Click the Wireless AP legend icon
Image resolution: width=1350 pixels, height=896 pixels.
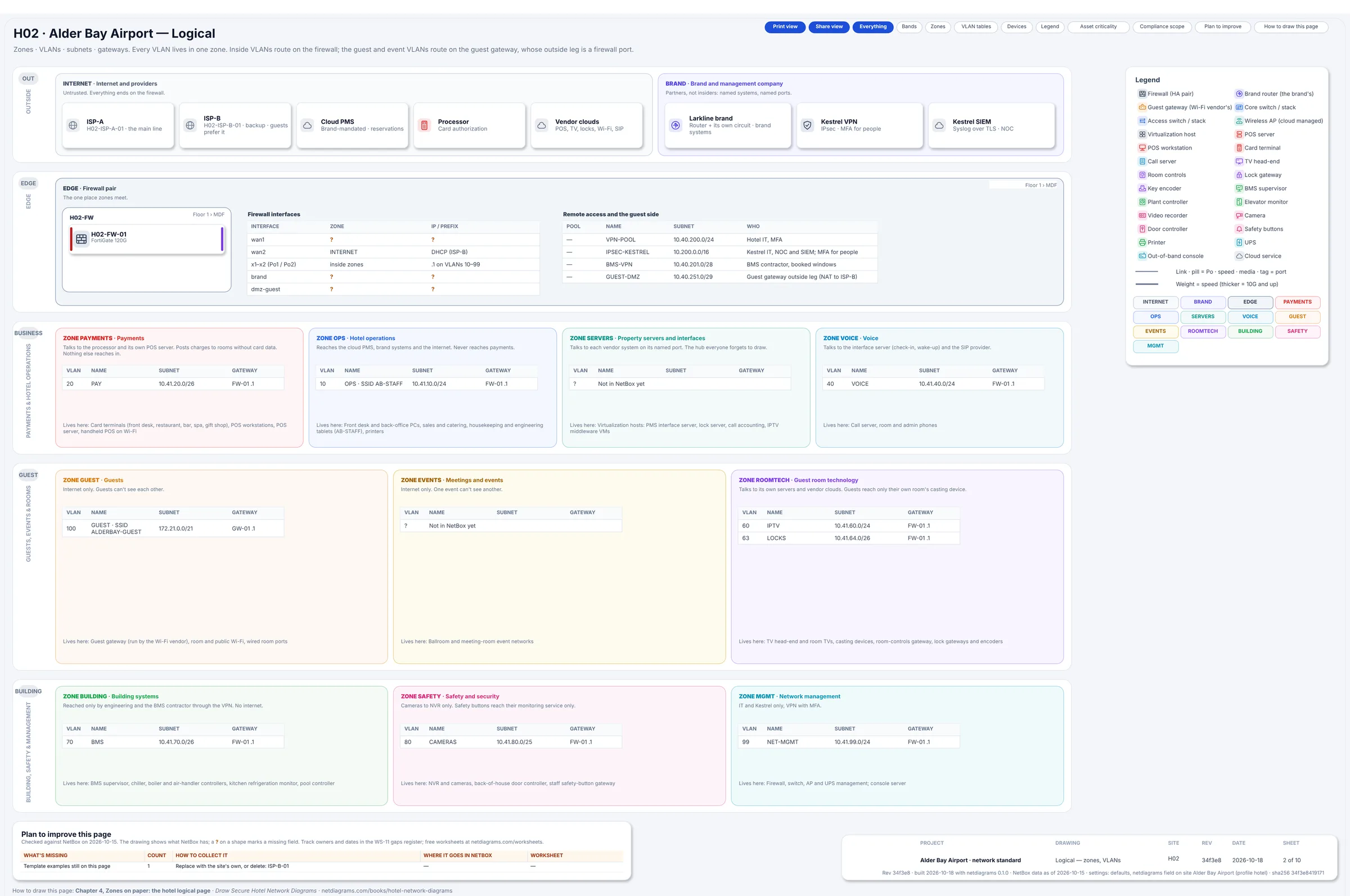tap(1239, 121)
